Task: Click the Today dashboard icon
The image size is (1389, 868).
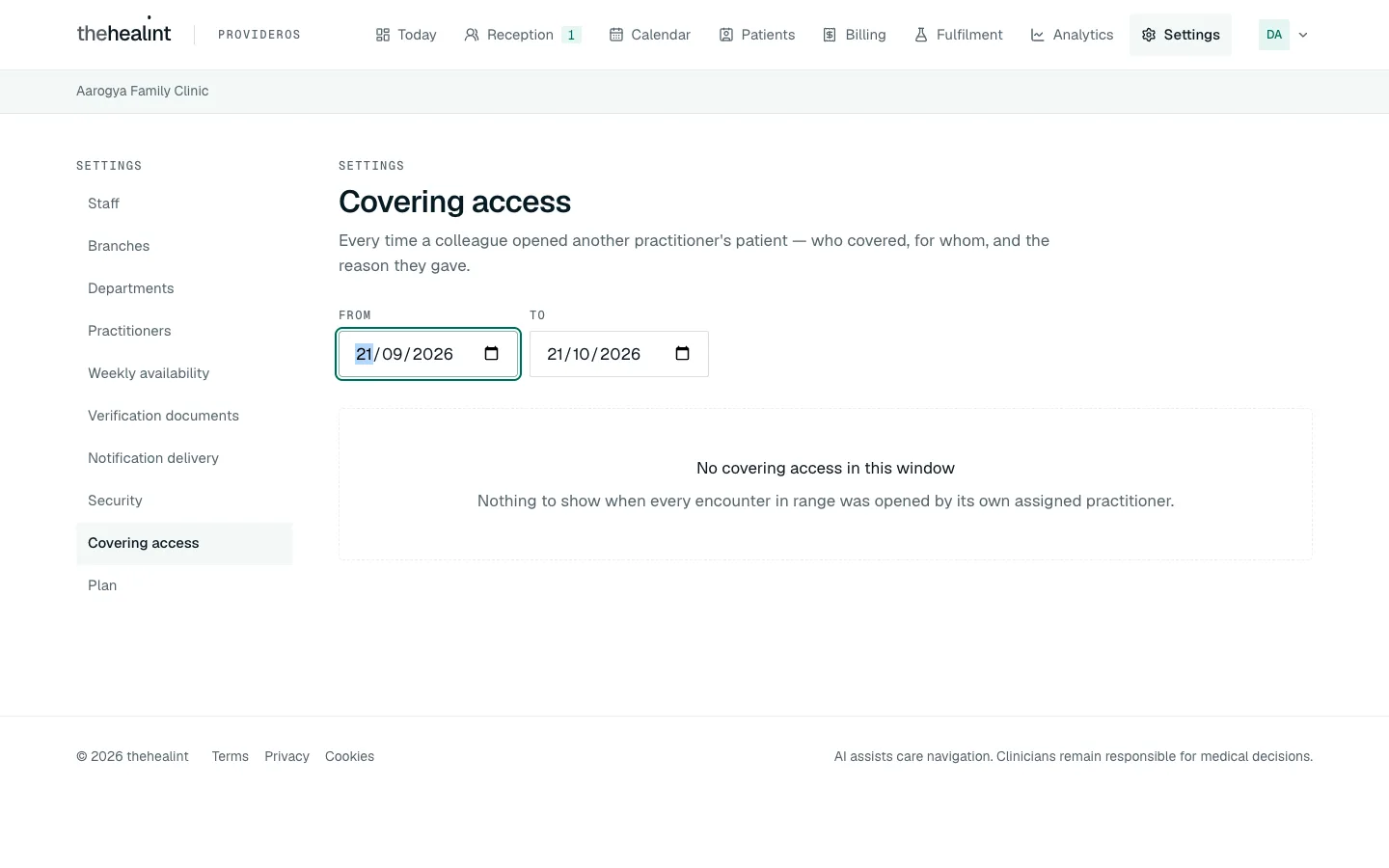Action: click(383, 35)
